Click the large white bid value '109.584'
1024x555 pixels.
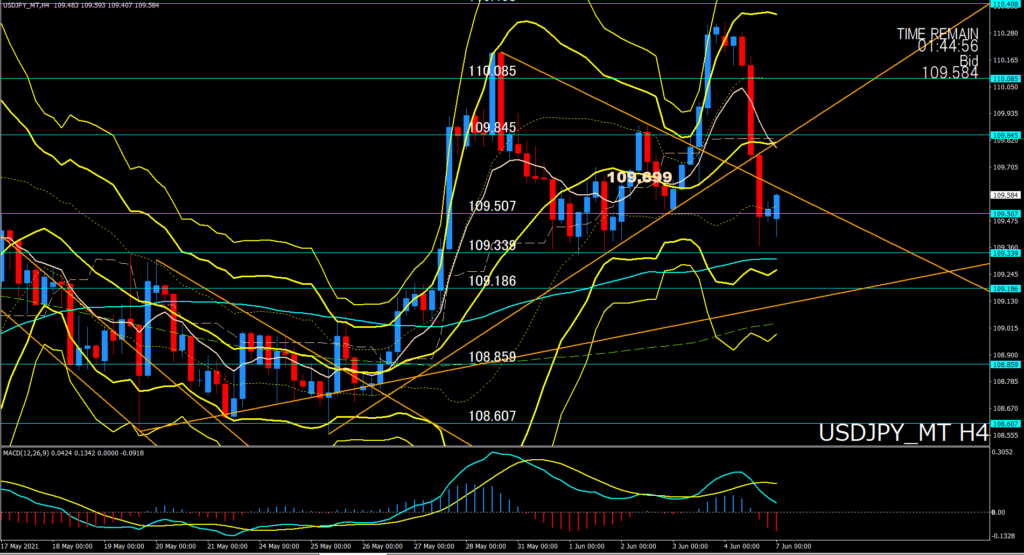[950, 73]
